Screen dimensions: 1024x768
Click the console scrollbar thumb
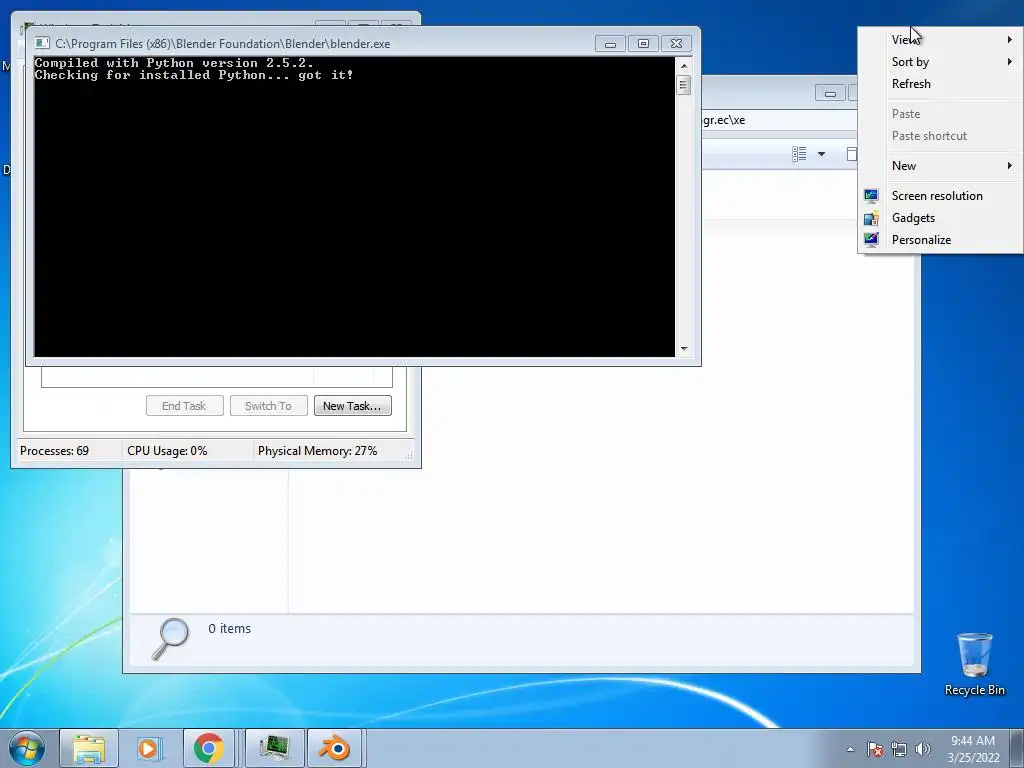[x=684, y=86]
